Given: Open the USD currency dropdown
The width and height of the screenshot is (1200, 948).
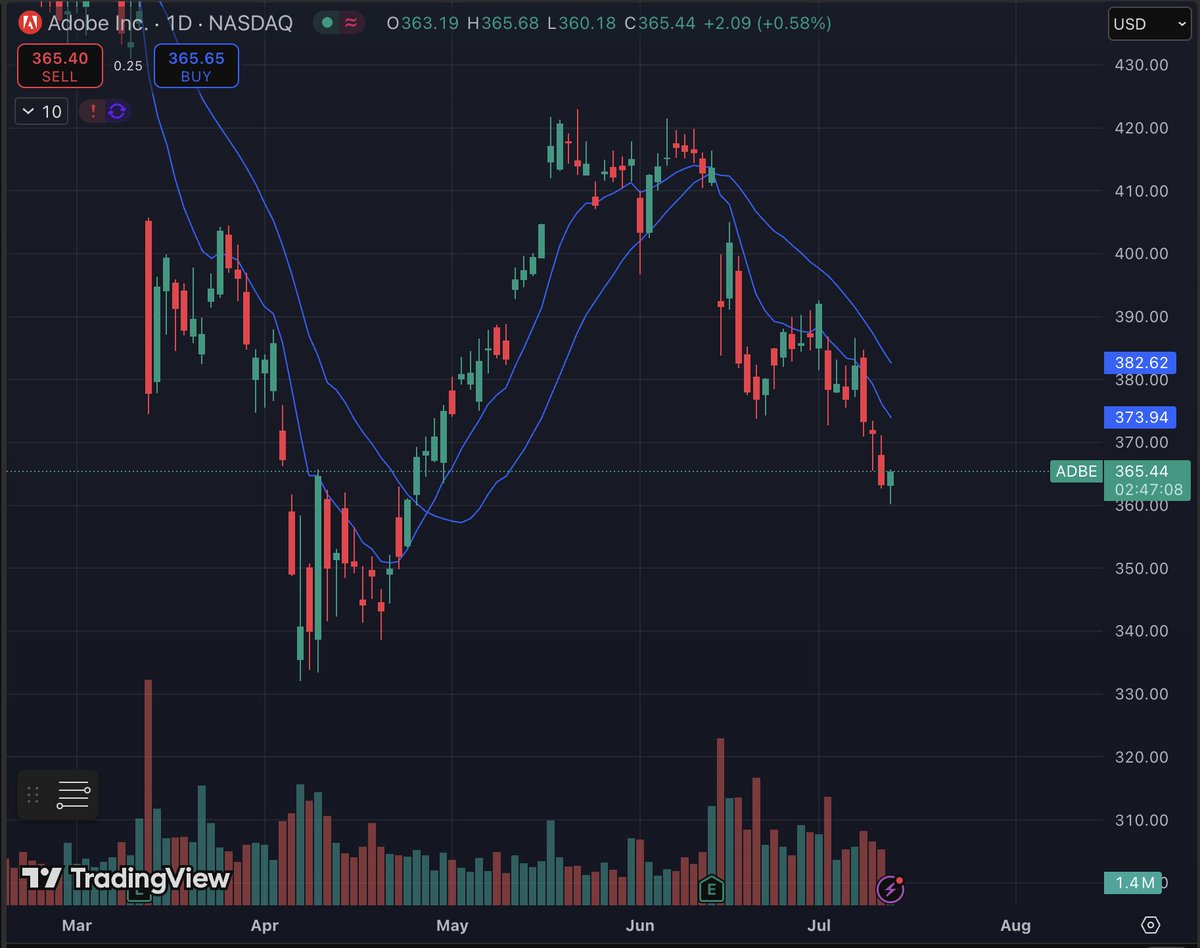Looking at the screenshot, I should 1149,23.
